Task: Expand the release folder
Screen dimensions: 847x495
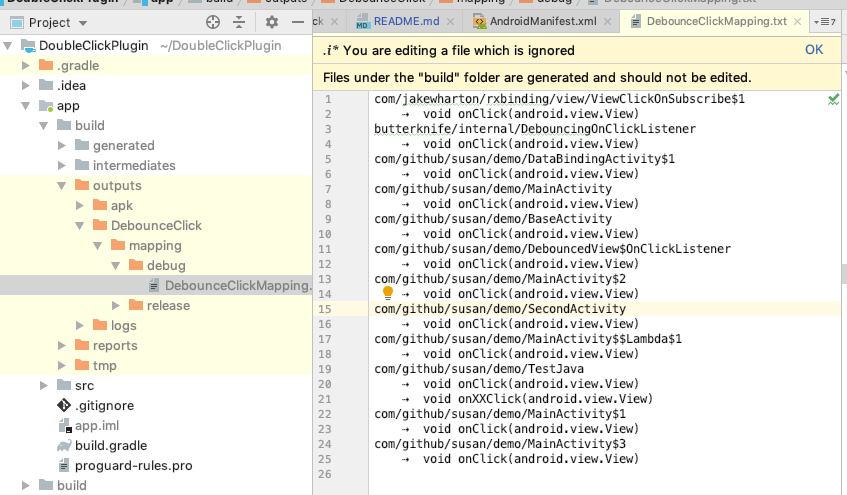Action: point(116,305)
